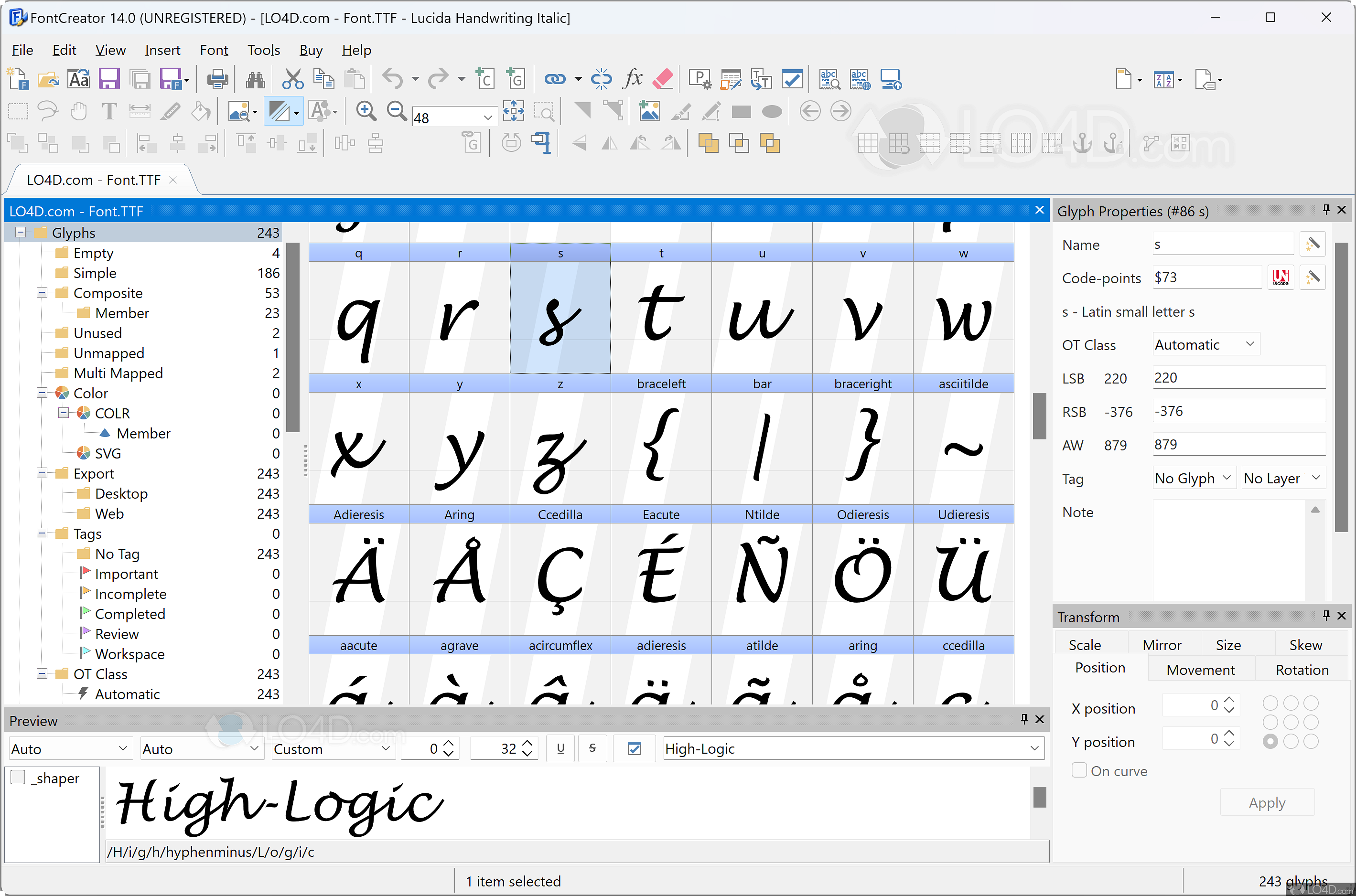
Task: Select the Text tool in the drawing toolbar
Action: pos(108,111)
